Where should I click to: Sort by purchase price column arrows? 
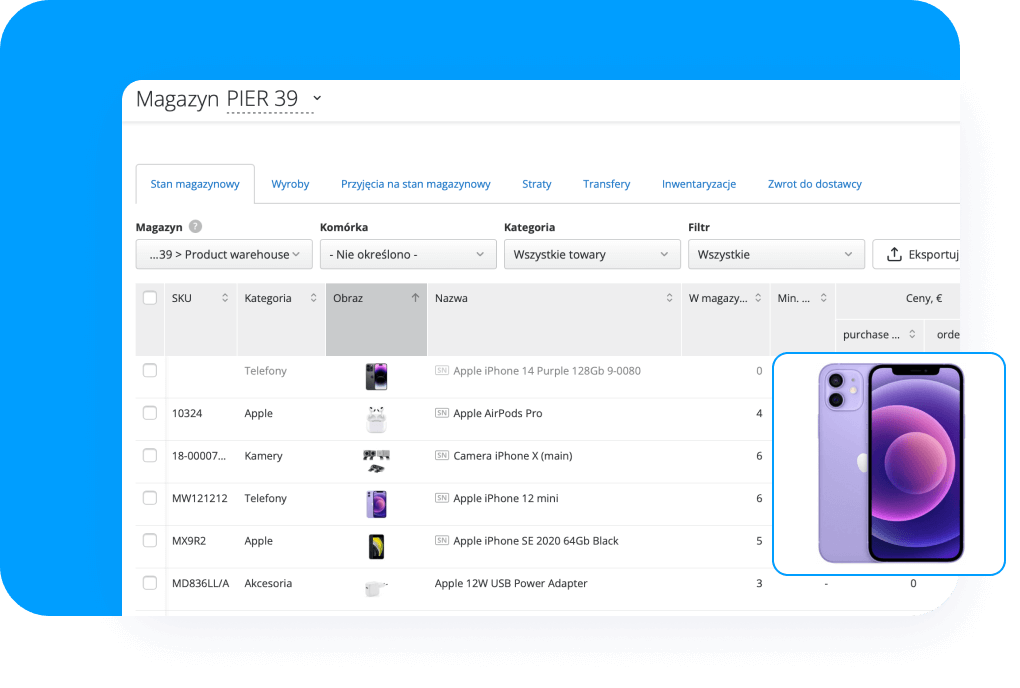(x=912, y=335)
